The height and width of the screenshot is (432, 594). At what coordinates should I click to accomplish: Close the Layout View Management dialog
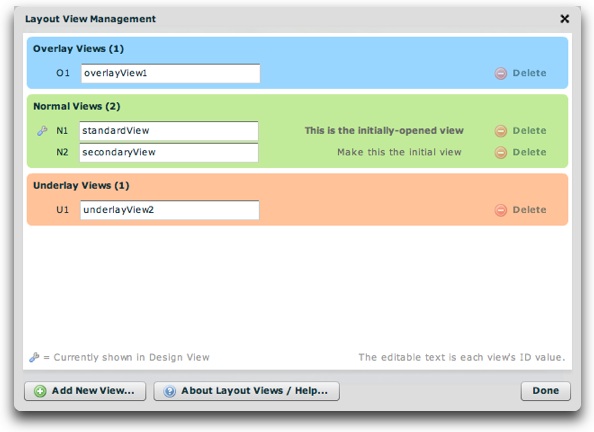564,19
